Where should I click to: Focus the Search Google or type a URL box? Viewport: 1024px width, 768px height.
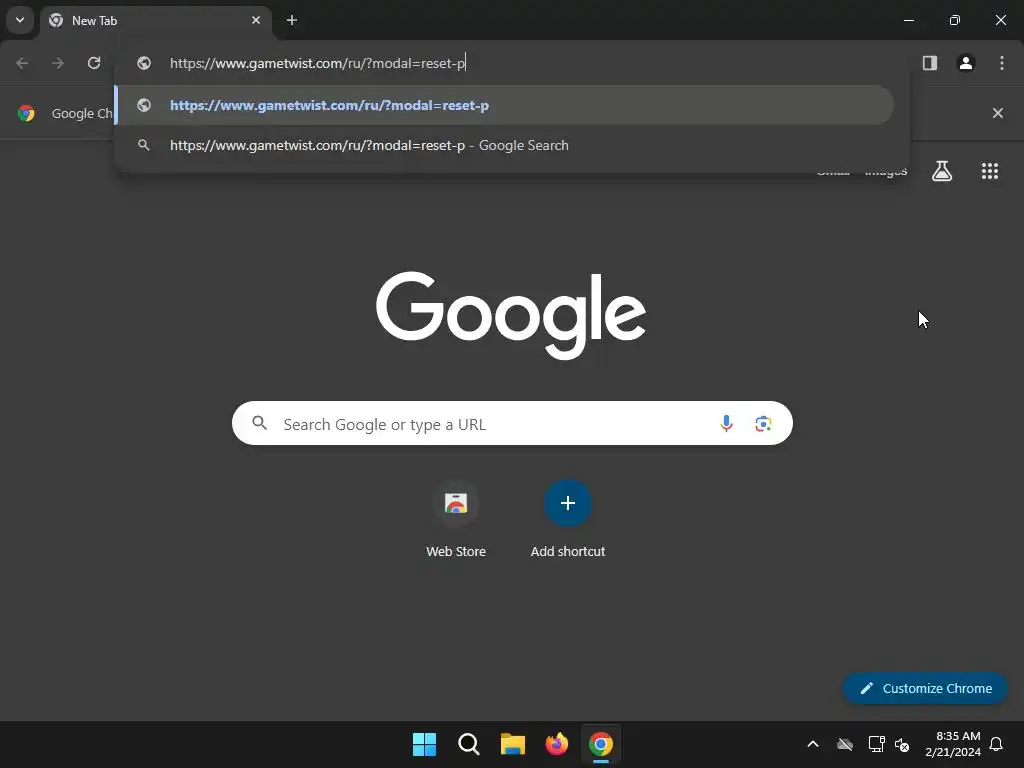[x=512, y=423]
